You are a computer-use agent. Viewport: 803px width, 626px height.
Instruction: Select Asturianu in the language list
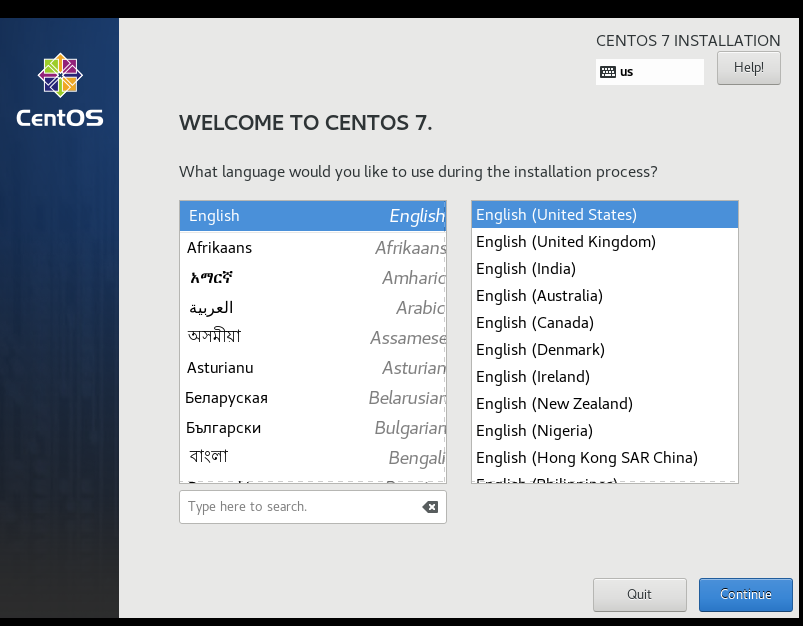313,368
